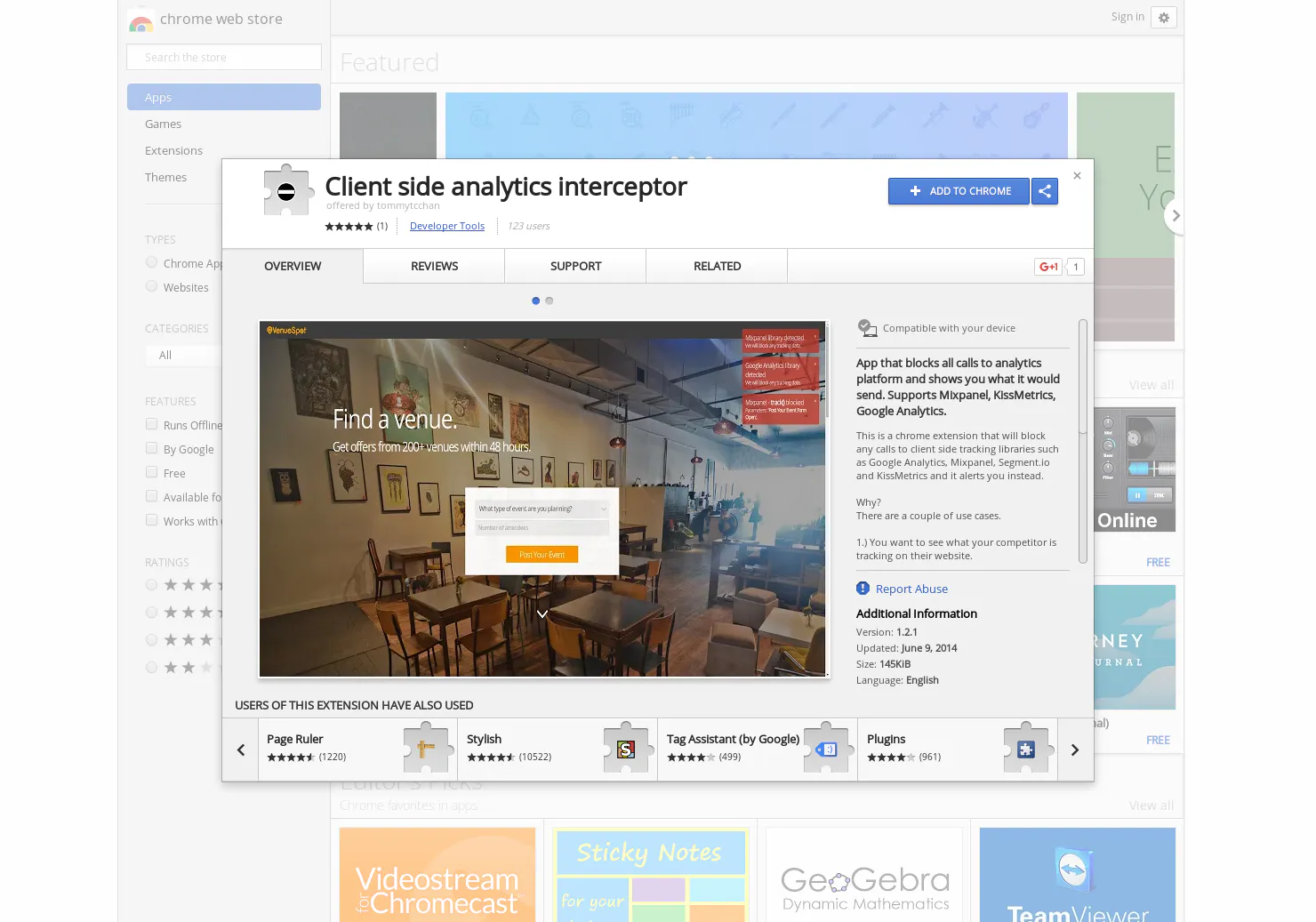Enable the Runs Offline checkbox
1316x922 pixels.
point(152,424)
